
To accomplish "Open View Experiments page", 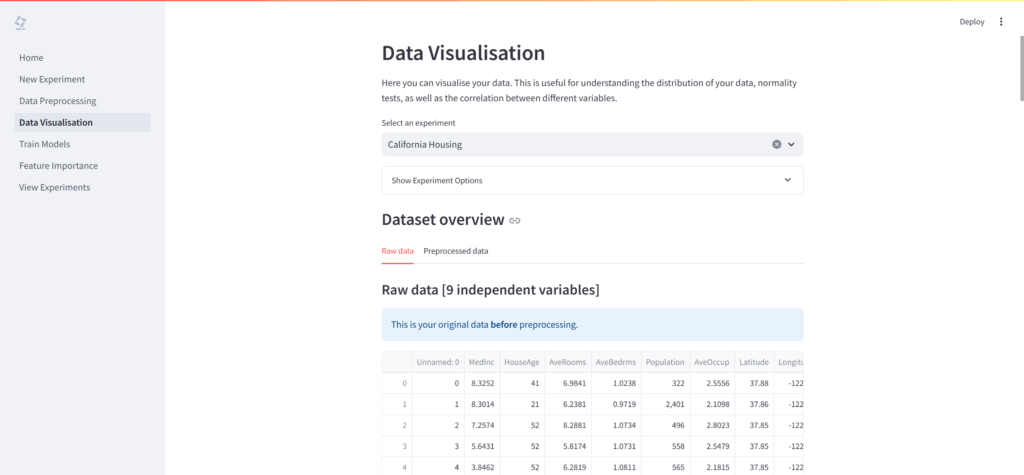I will (54, 187).
